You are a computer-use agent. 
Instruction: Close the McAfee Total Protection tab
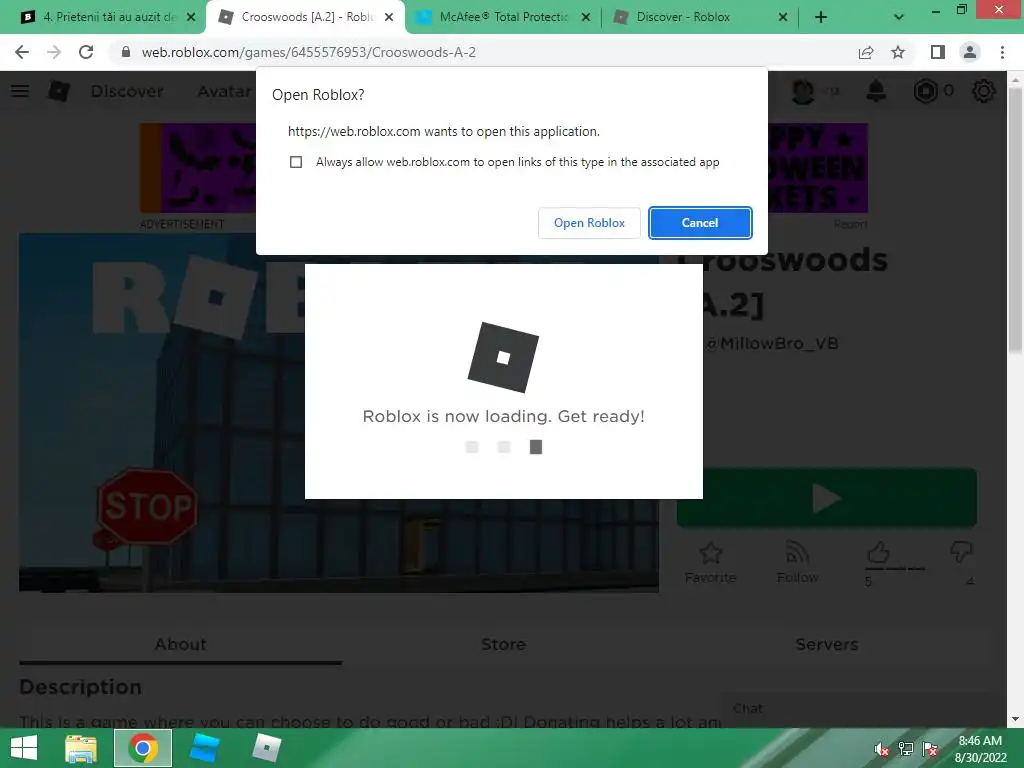(x=586, y=17)
